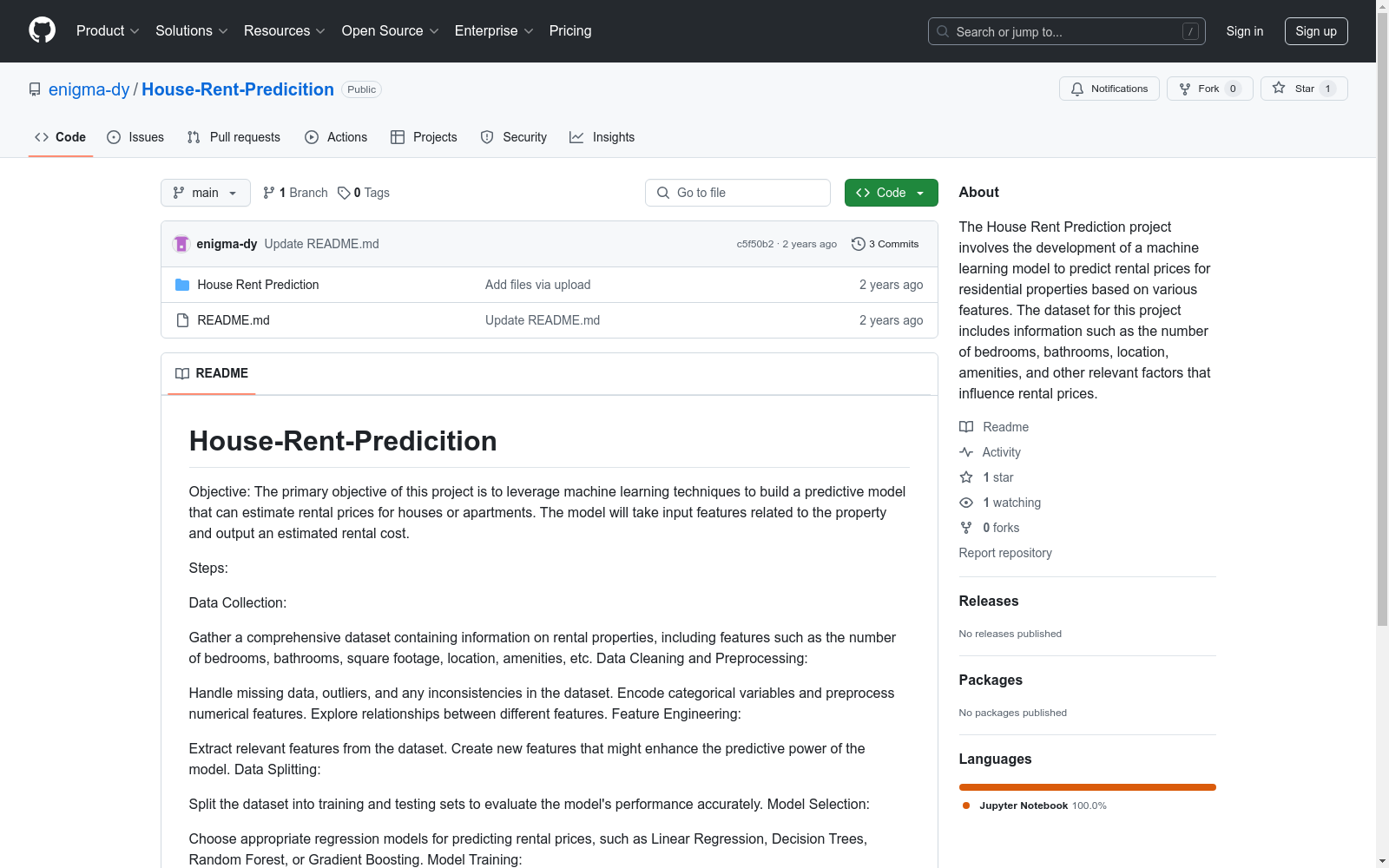Click the Go to file input
This screenshot has height=868, width=1389.
pos(738,193)
